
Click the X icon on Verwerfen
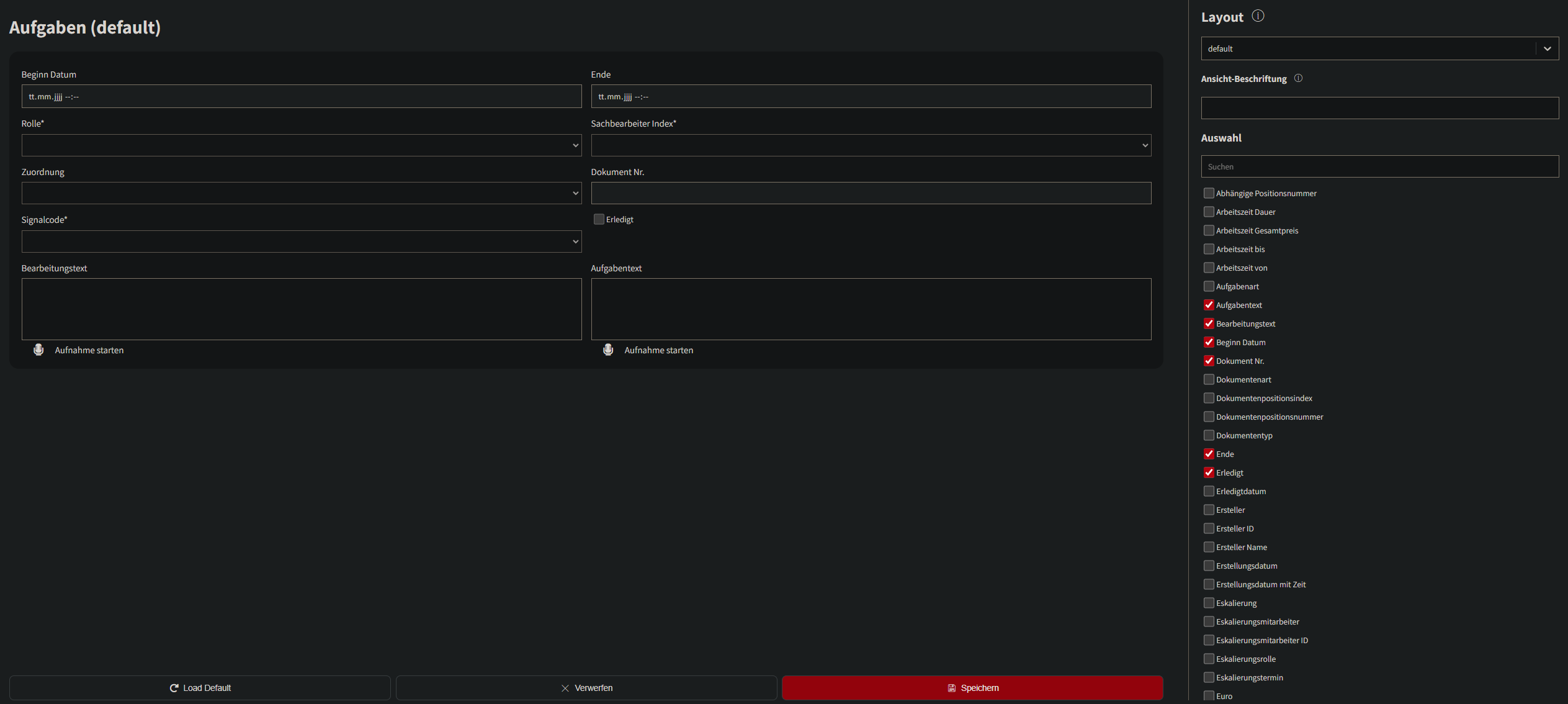click(x=565, y=688)
